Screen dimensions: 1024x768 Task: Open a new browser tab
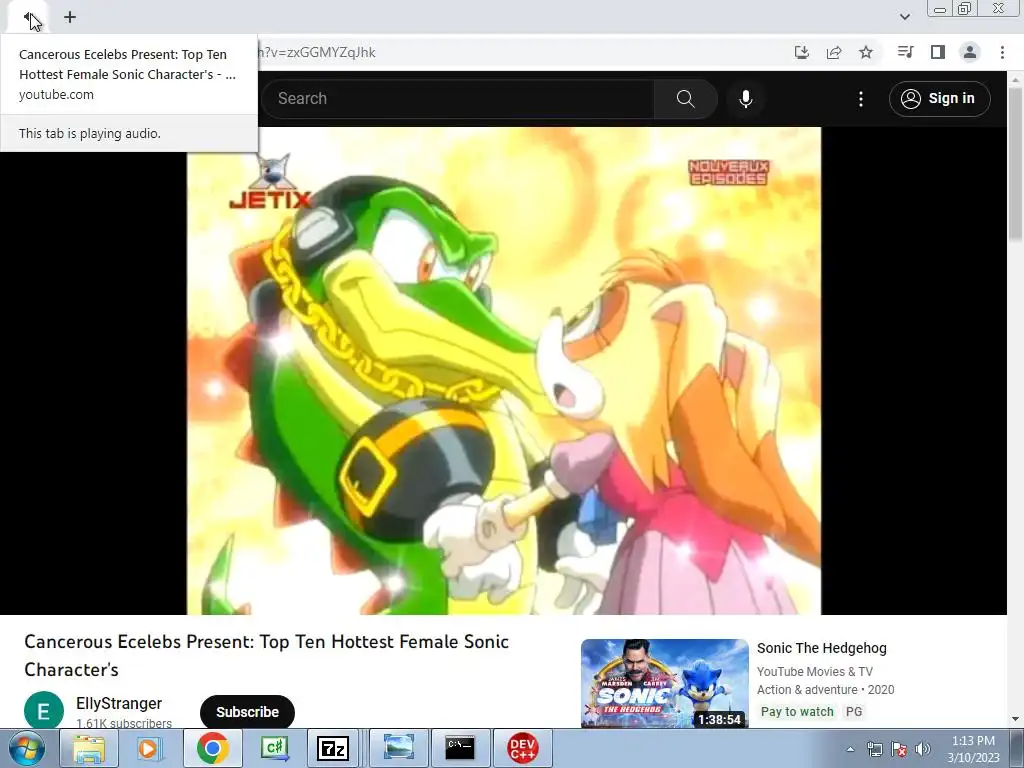point(70,18)
